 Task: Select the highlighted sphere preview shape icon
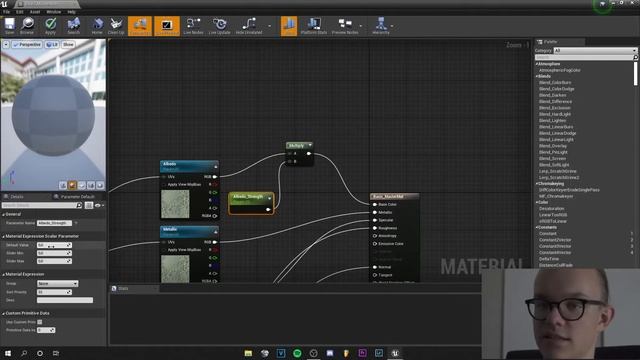tap(72, 185)
